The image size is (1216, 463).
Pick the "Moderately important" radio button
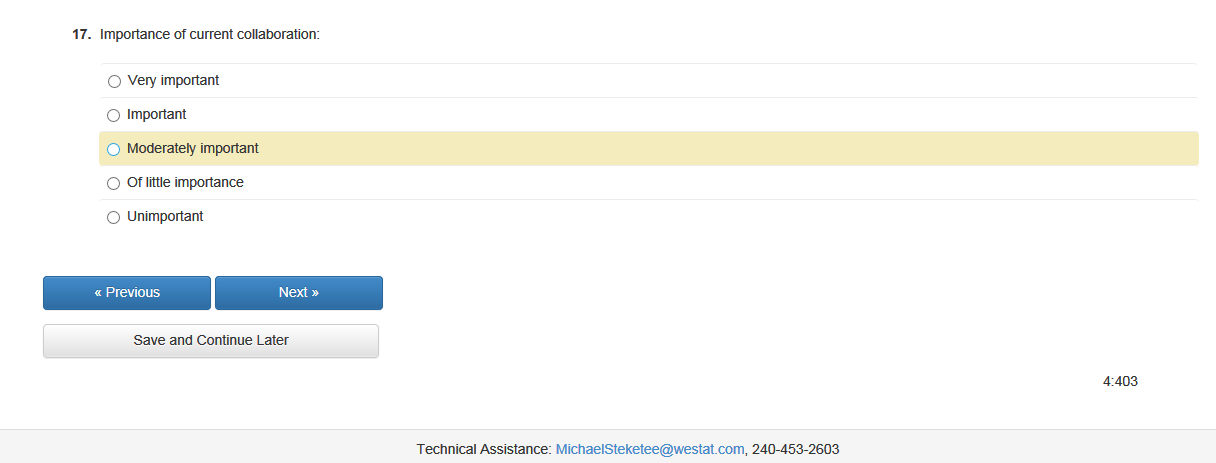[x=113, y=149]
